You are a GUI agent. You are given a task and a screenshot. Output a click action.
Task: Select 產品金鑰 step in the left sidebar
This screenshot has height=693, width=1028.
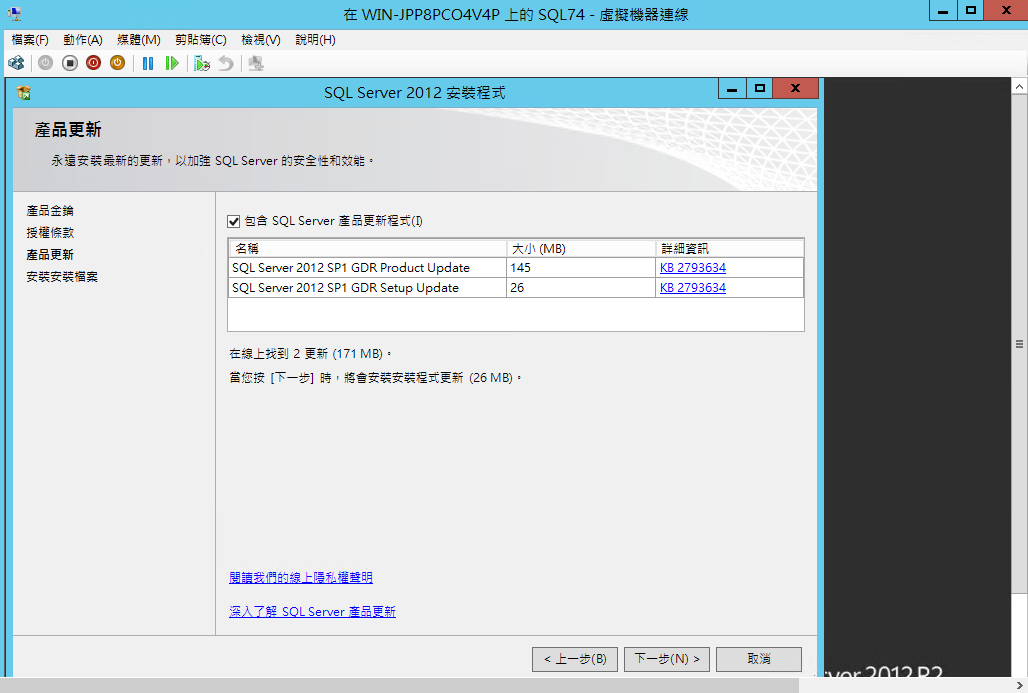point(50,210)
